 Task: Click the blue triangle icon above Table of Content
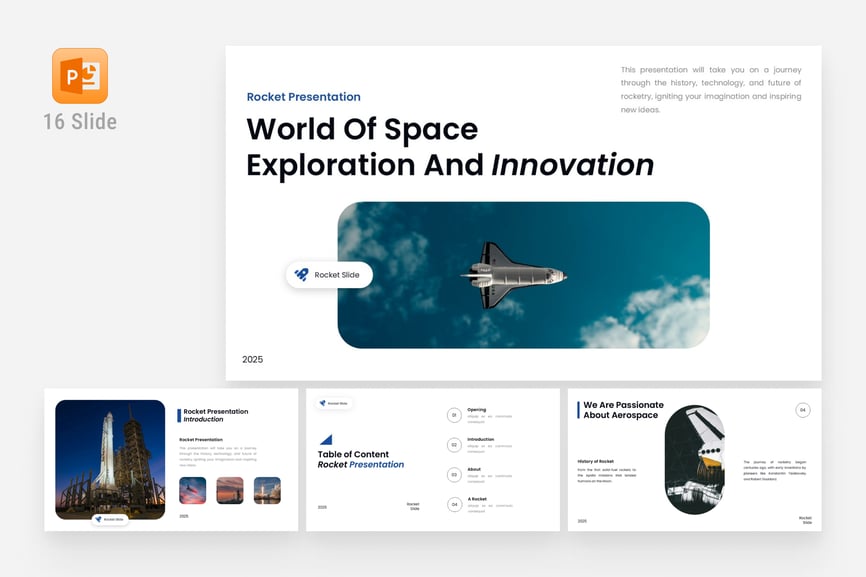click(325, 439)
